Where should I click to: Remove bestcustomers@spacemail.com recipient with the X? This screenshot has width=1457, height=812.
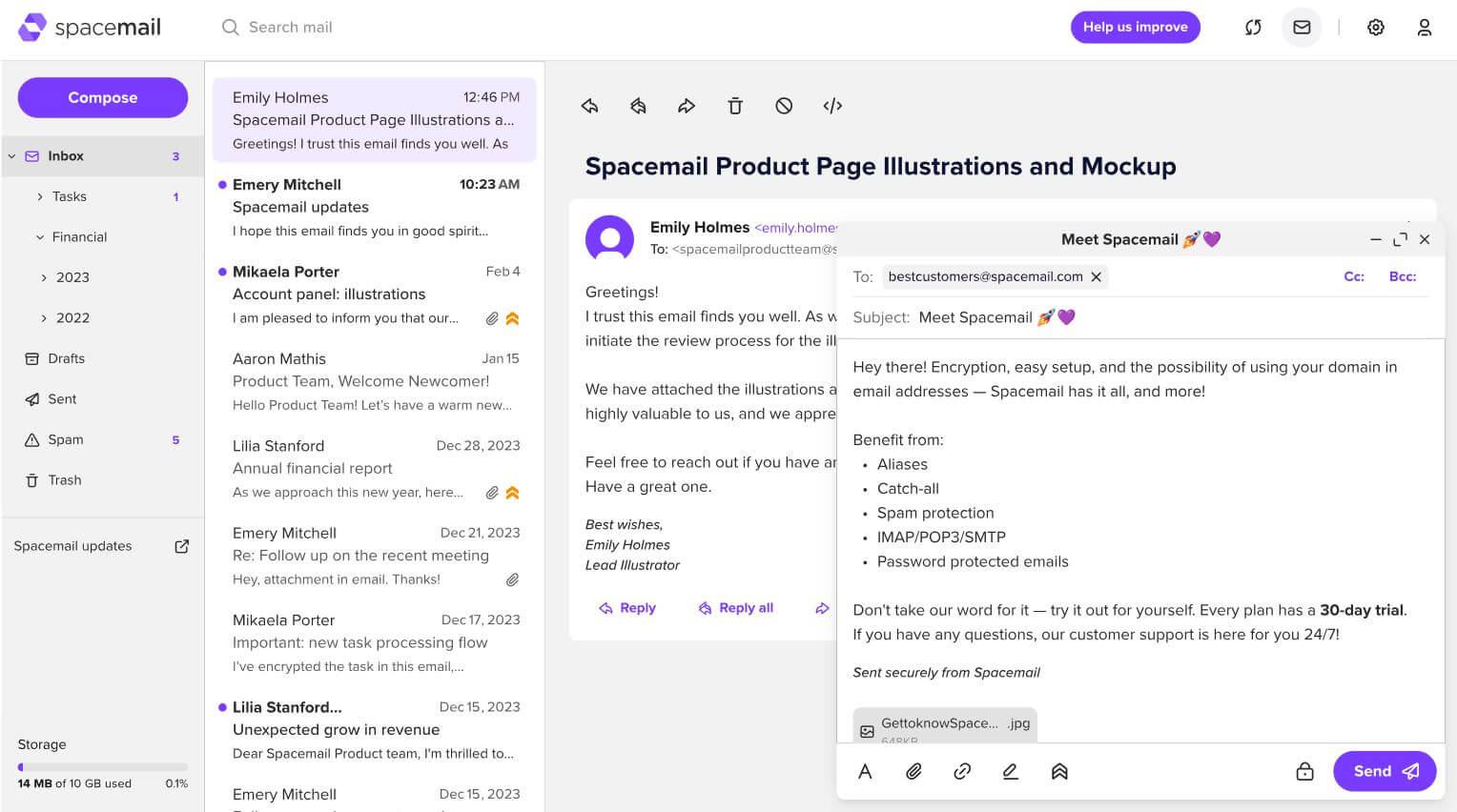(1097, 276)
